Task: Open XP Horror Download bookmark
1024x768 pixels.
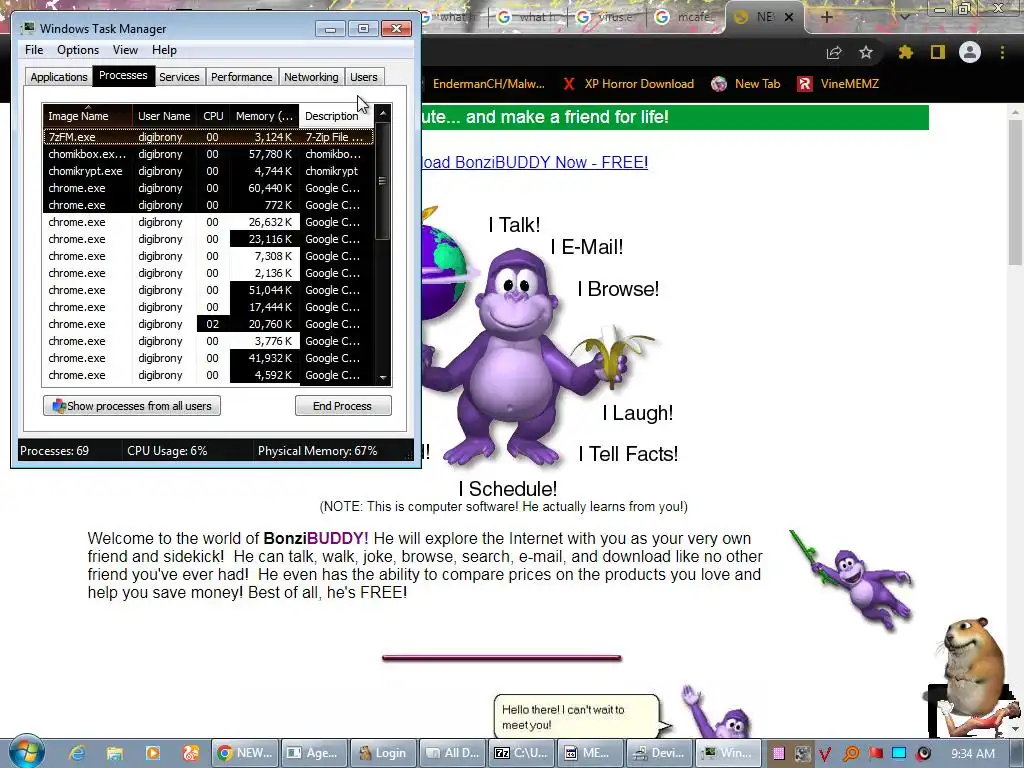Action: (x=629, y=84)
